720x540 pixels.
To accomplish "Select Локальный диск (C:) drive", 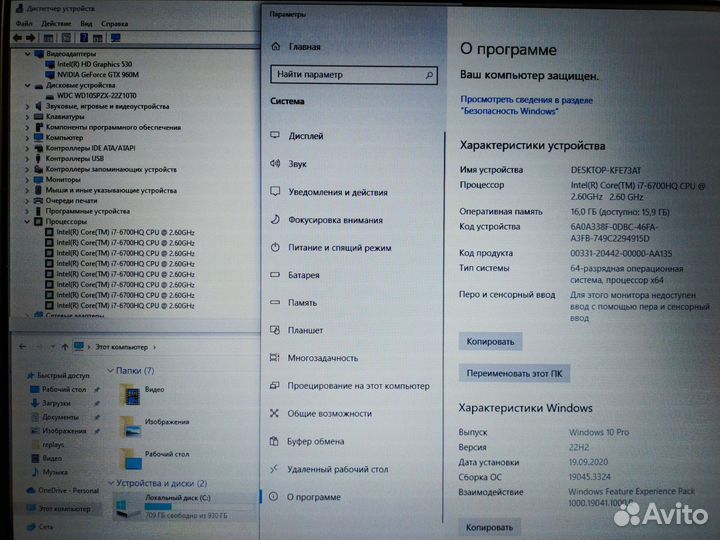I will point(184,506).
